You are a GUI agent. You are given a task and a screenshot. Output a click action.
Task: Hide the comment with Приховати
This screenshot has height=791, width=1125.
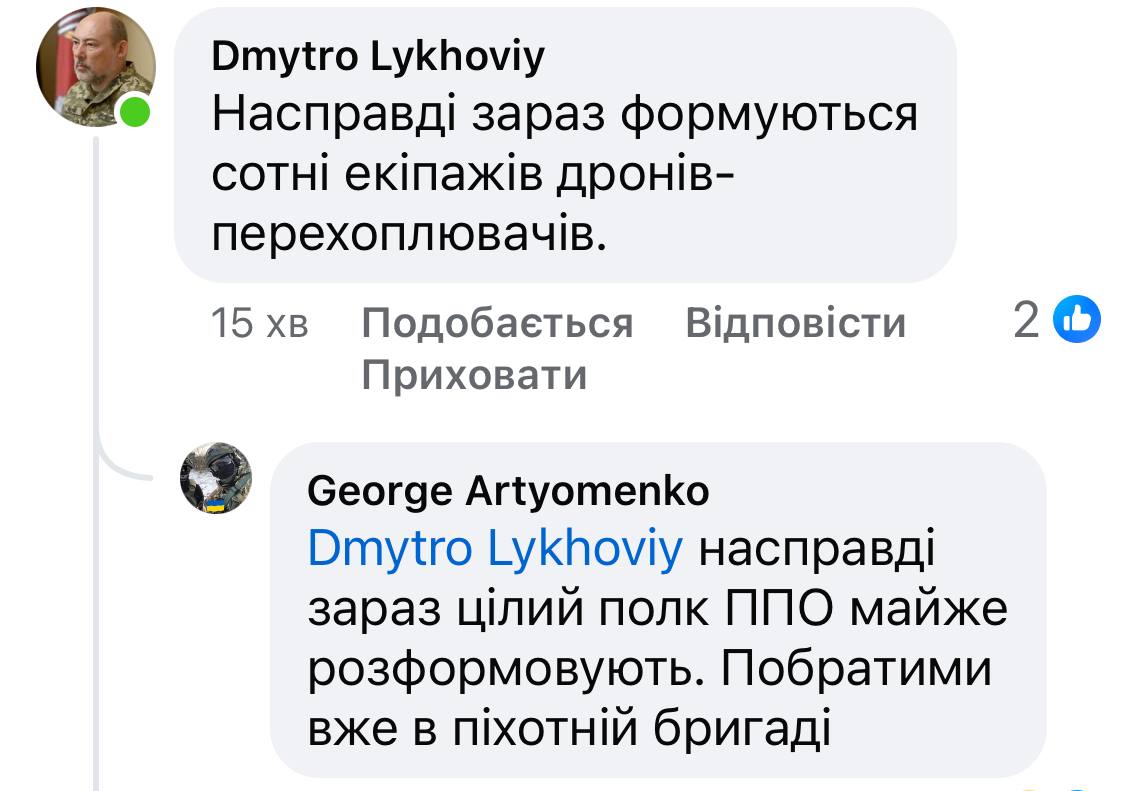[x=473, y=375]
